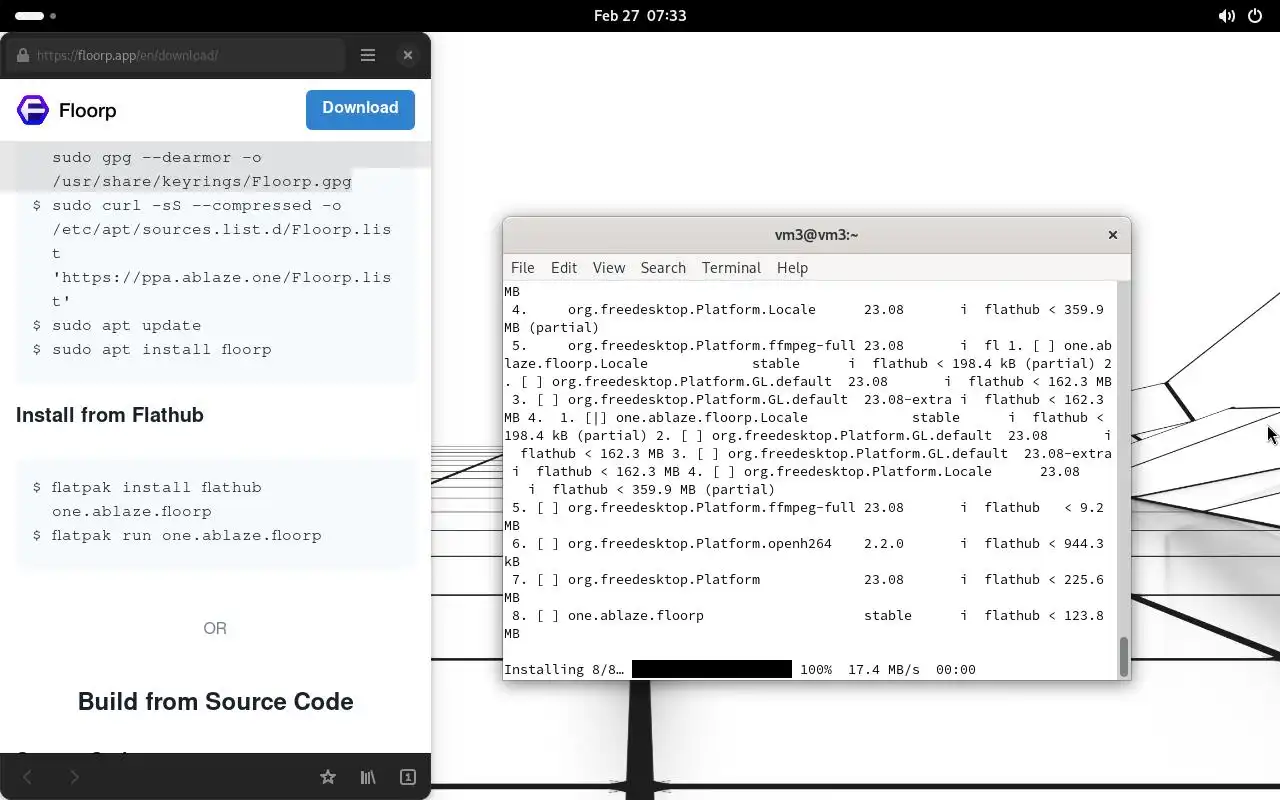Screen dimensions: 1280x800
Task: Click the Floorp logo icon
Action: click(33, 110)
